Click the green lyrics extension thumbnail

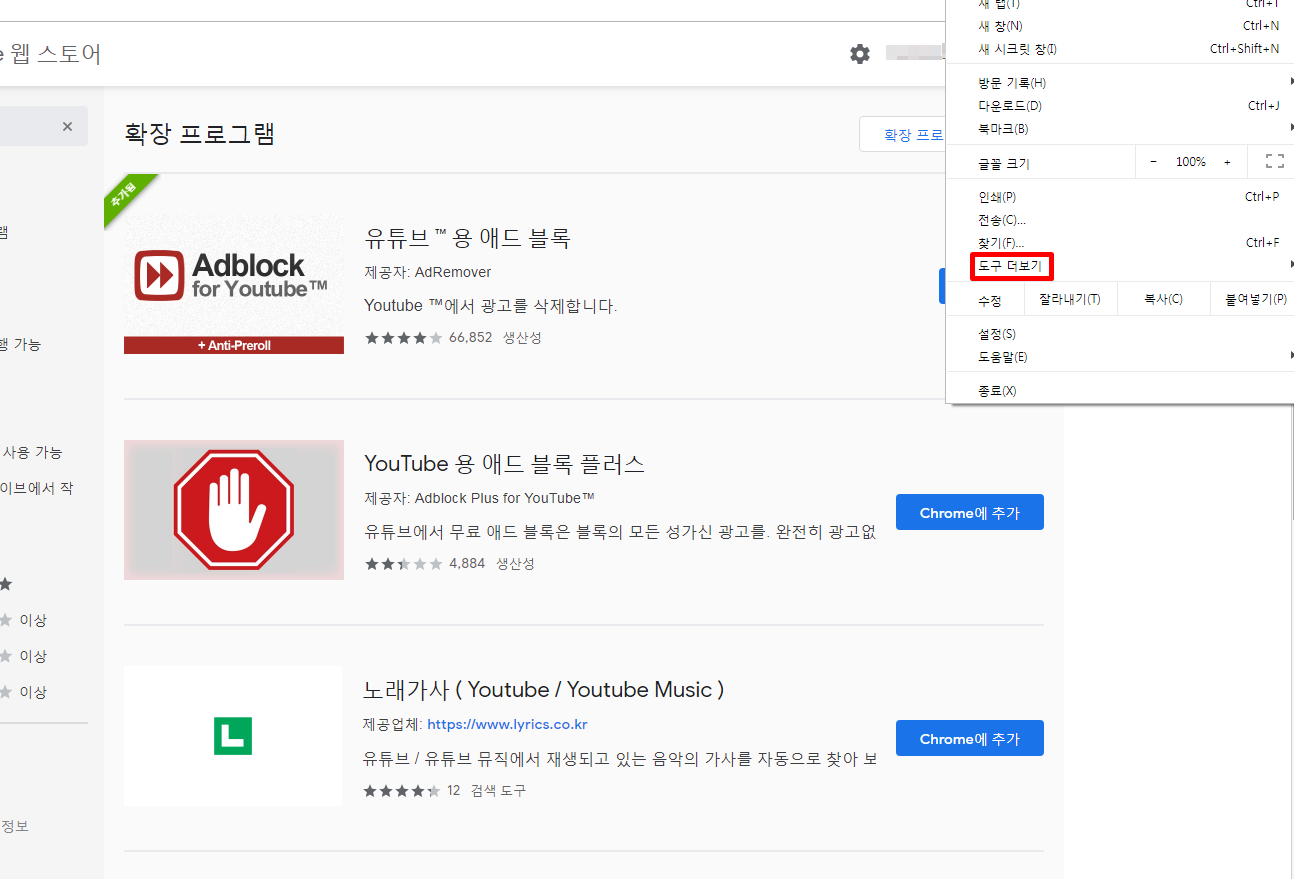pos(233,736)
